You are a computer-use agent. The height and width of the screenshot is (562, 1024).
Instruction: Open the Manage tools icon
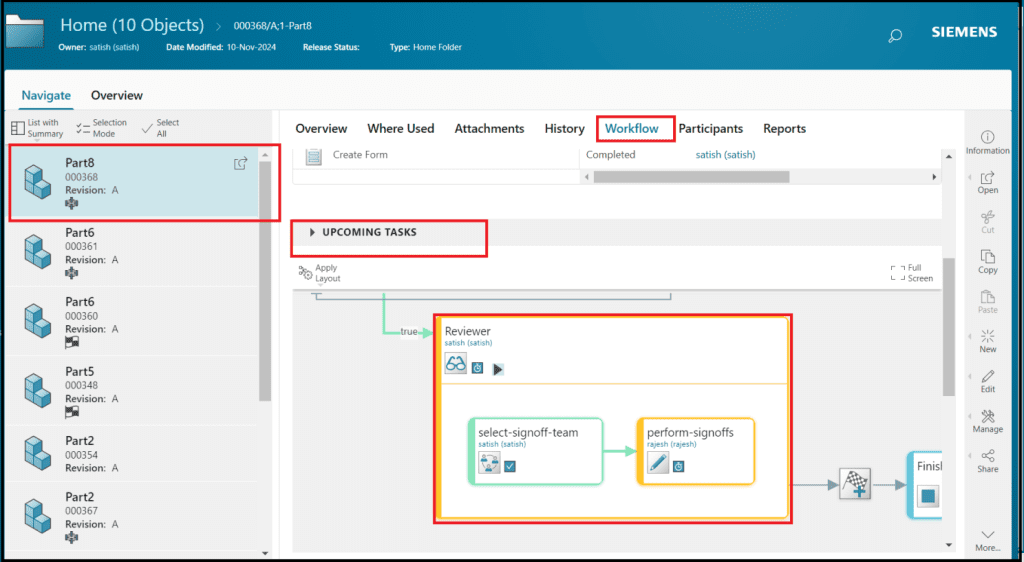[987, 417]
